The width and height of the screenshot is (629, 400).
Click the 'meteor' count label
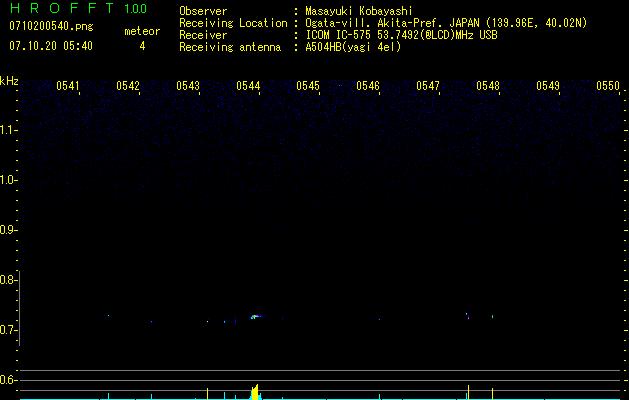pos(142,31)
